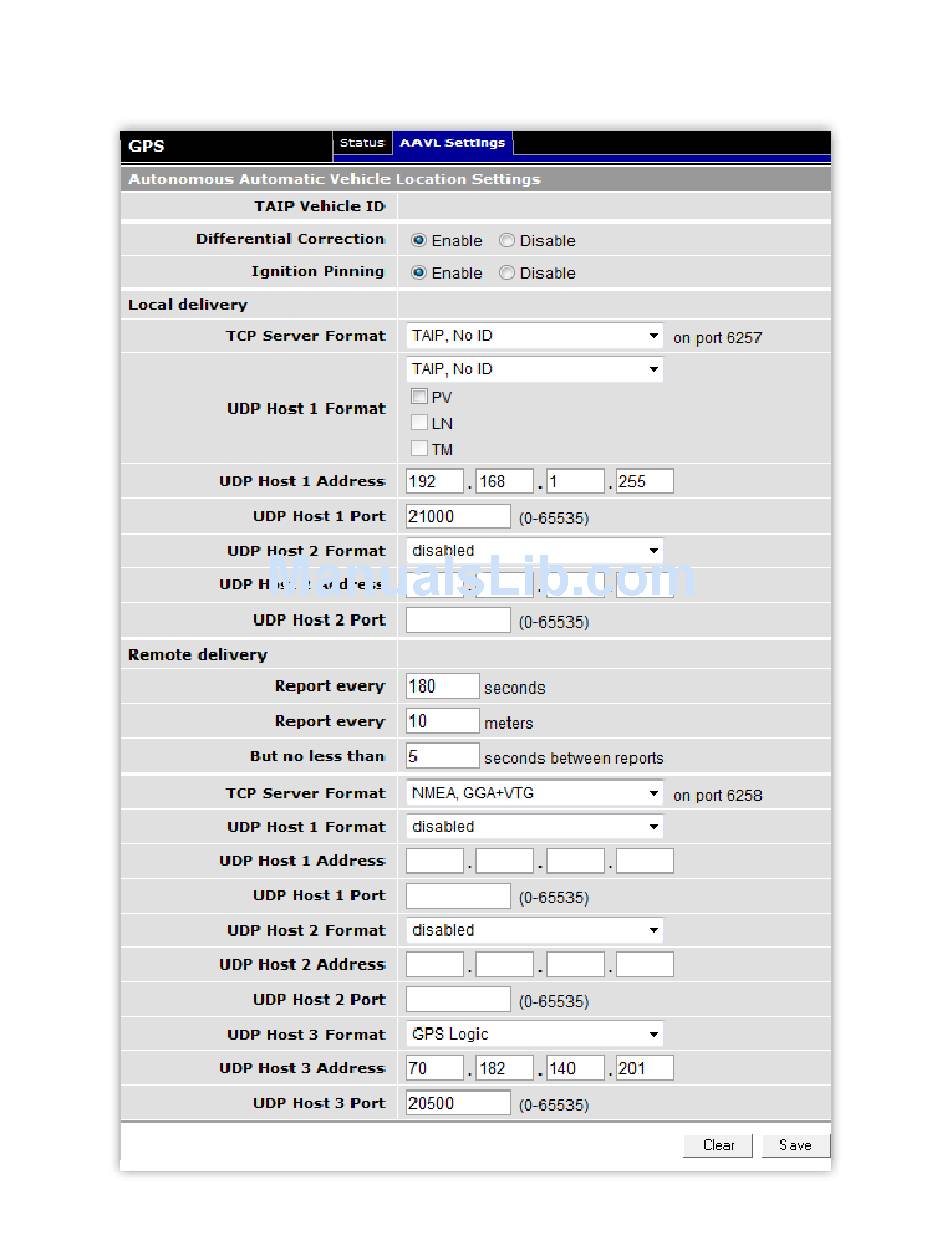The image size is (950, 1260).
Task: Click Local UDP Host 2 Port field
Action: [459, 620]
